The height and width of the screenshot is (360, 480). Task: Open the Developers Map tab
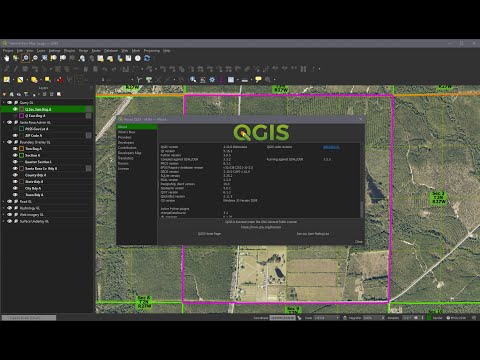[x=129, y=153]
